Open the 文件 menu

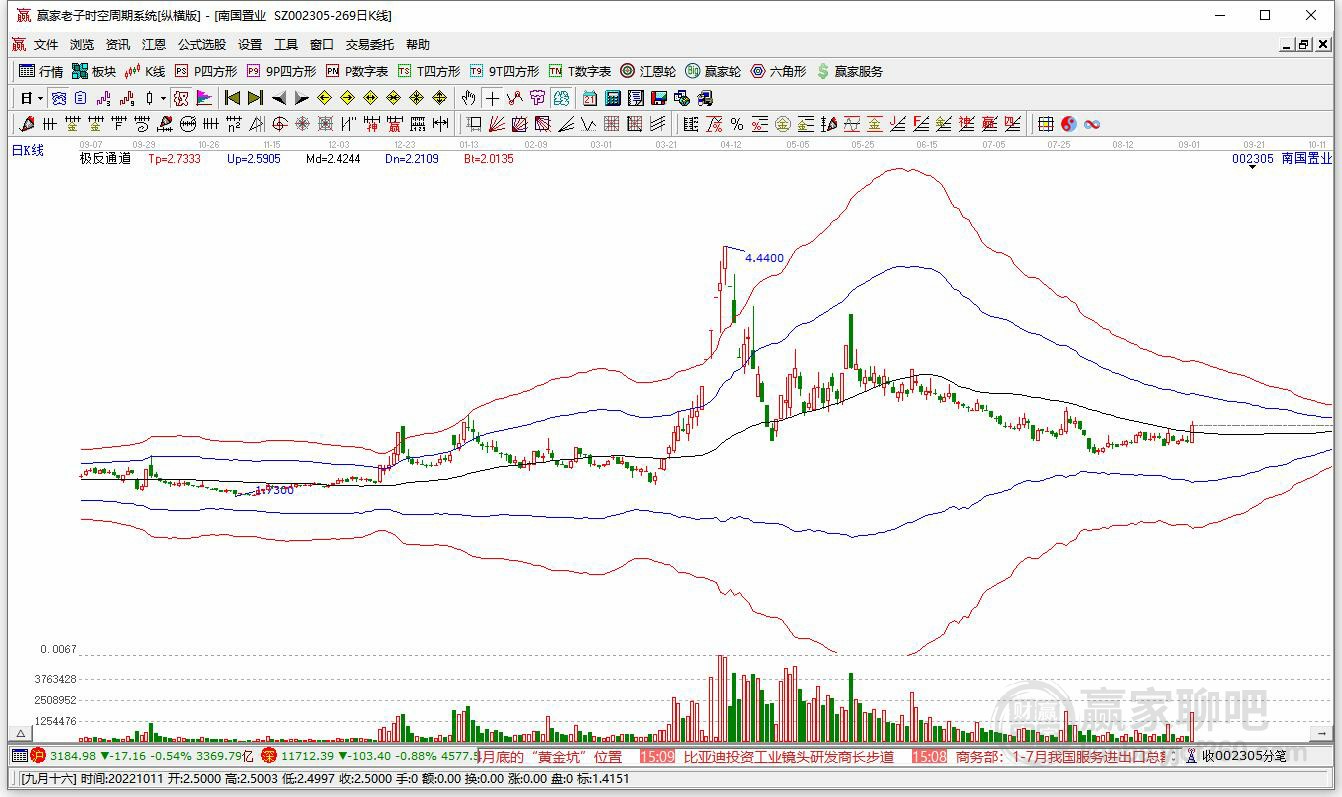point(46,45)
